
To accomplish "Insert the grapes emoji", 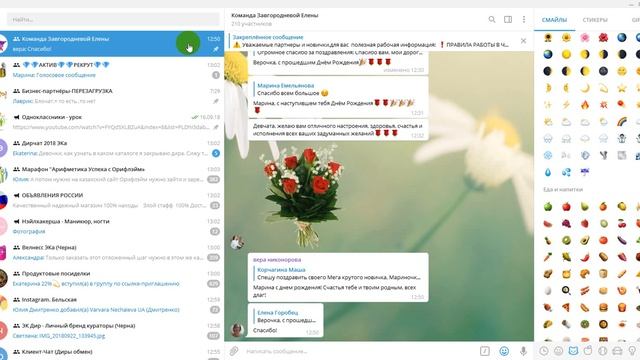I will tap(567, 223).
